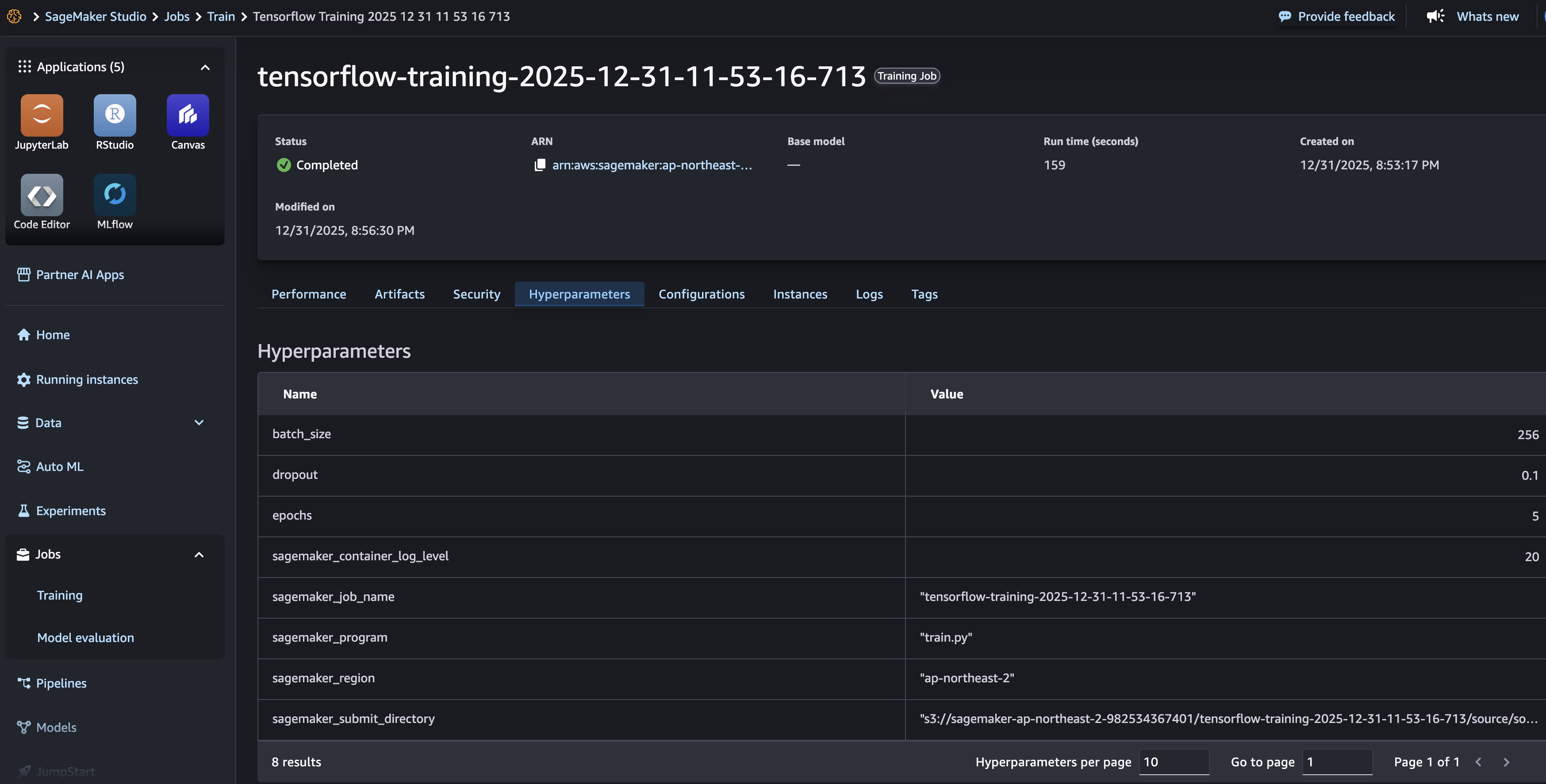Collapse the Jobs section in the sidebar
The height and width of the screenshot is (784, 1546).
click(x=199, y=555)
